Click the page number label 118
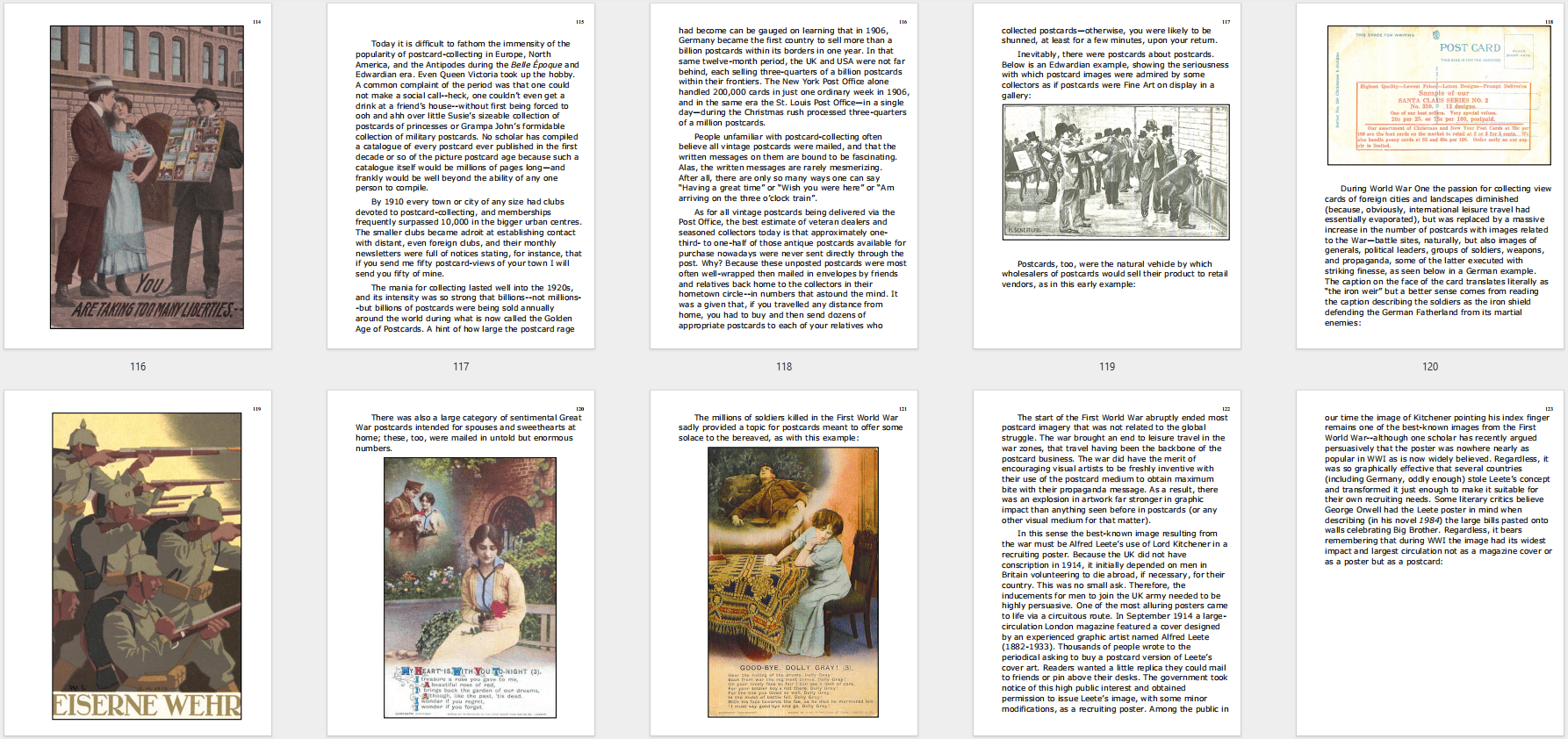 (784, 367)
